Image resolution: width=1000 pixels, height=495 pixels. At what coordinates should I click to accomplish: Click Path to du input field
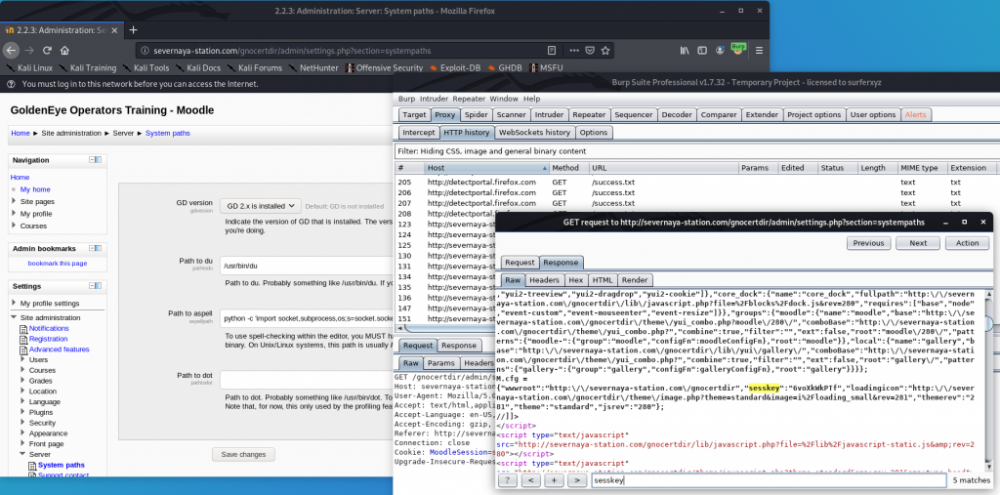(x=306, y=266)
